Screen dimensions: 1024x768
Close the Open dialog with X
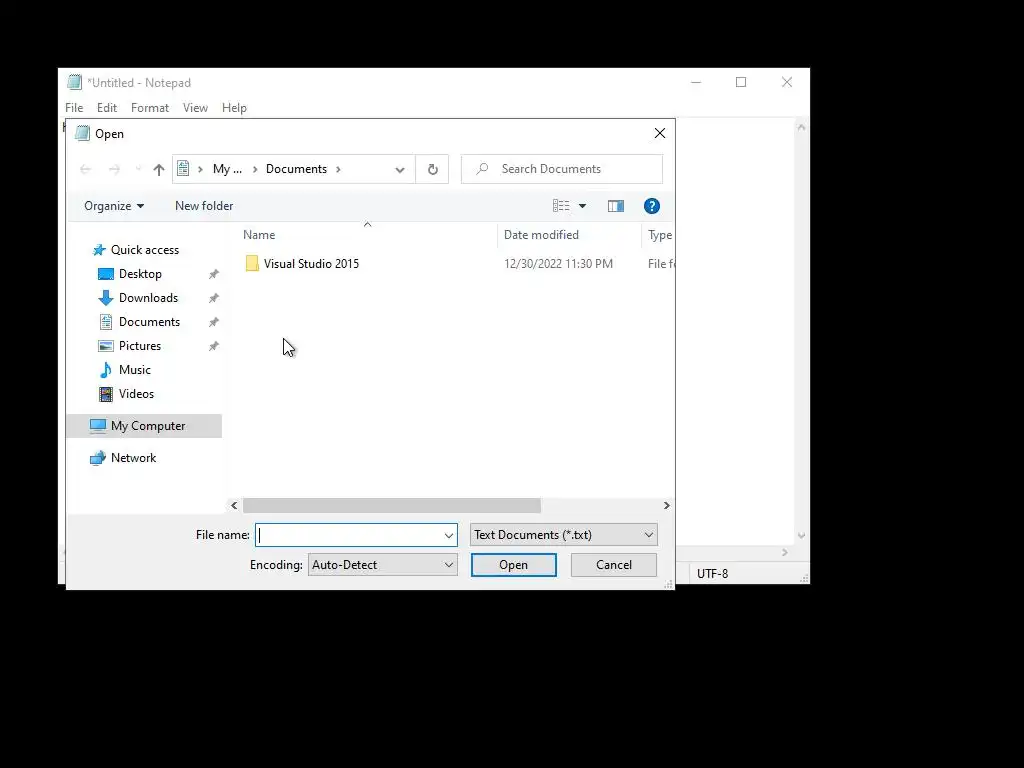[660, 133]
